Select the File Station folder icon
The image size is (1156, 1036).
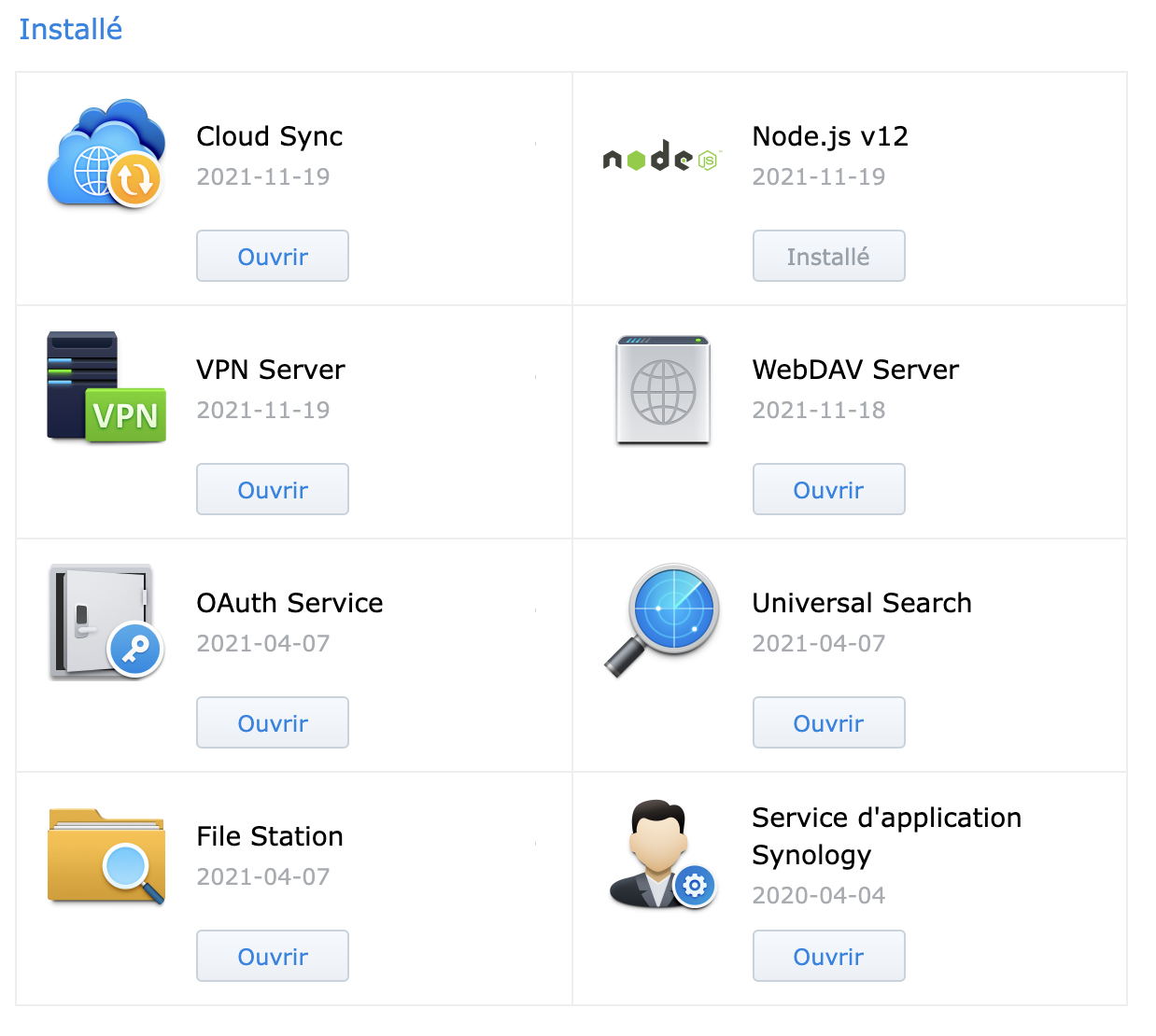(x=106, y=856)
